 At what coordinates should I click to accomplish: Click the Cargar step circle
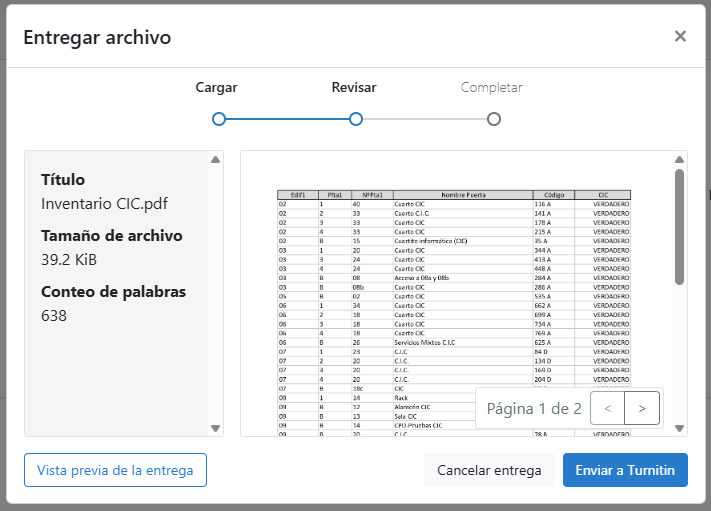[219, 119]
